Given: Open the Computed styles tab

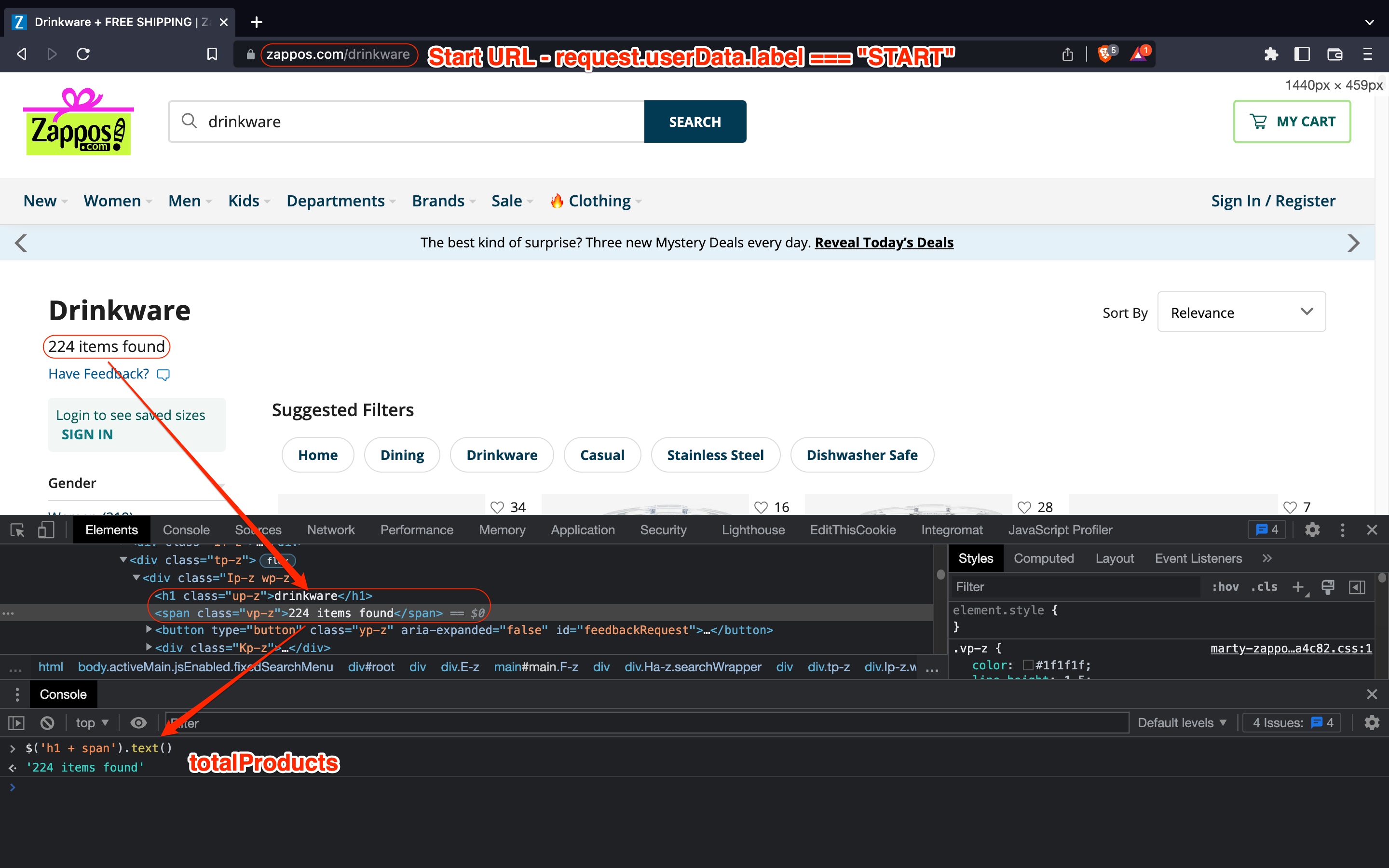Looking at the screenshot, I should pyautogui.click(x=1043, y=558).
